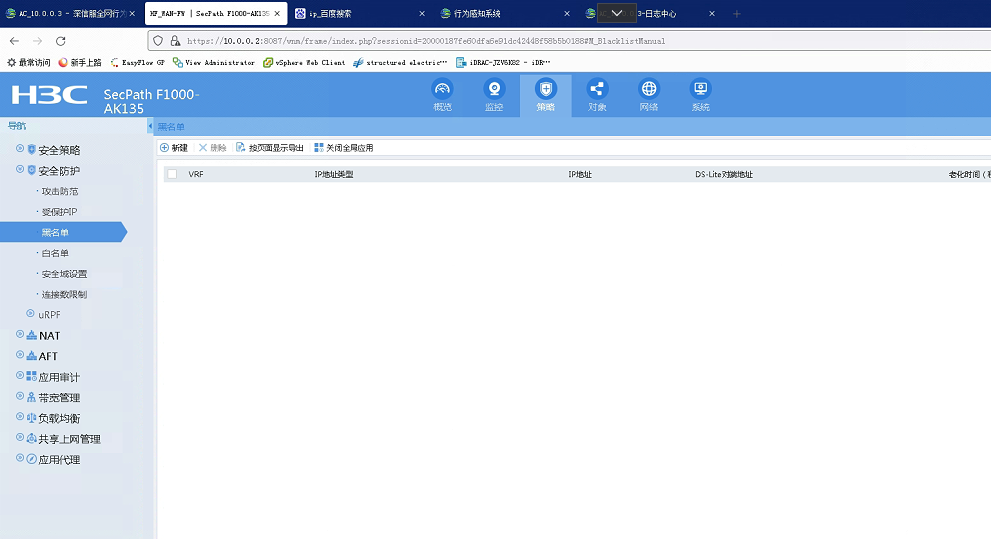Click the 负载均衡 scales icon

pyautogui.click(x=32, y=418)
